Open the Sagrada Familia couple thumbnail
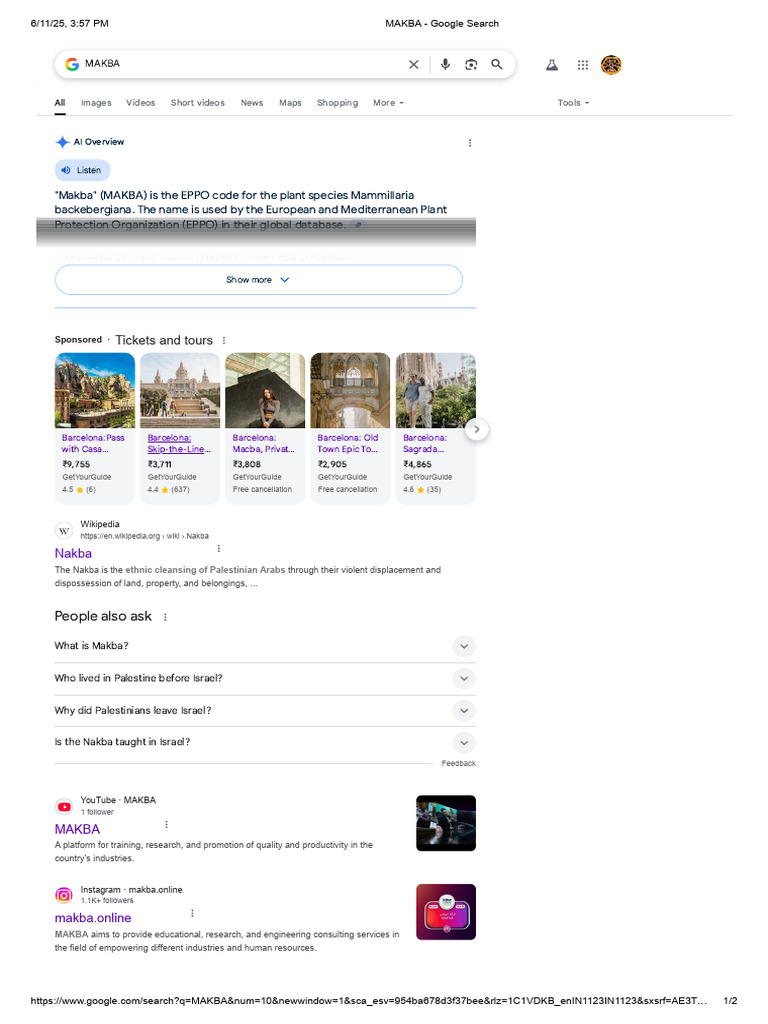The height and width of the screenshot is (1024, 768). click(x=436, y=391)
